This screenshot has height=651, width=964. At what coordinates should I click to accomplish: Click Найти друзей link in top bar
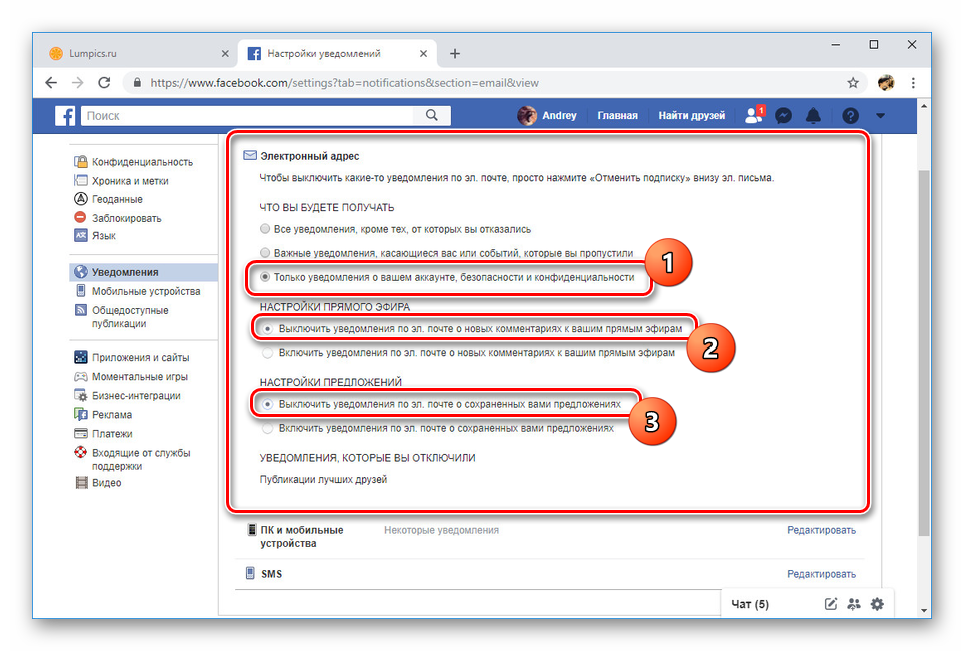[x=691, y=116]
